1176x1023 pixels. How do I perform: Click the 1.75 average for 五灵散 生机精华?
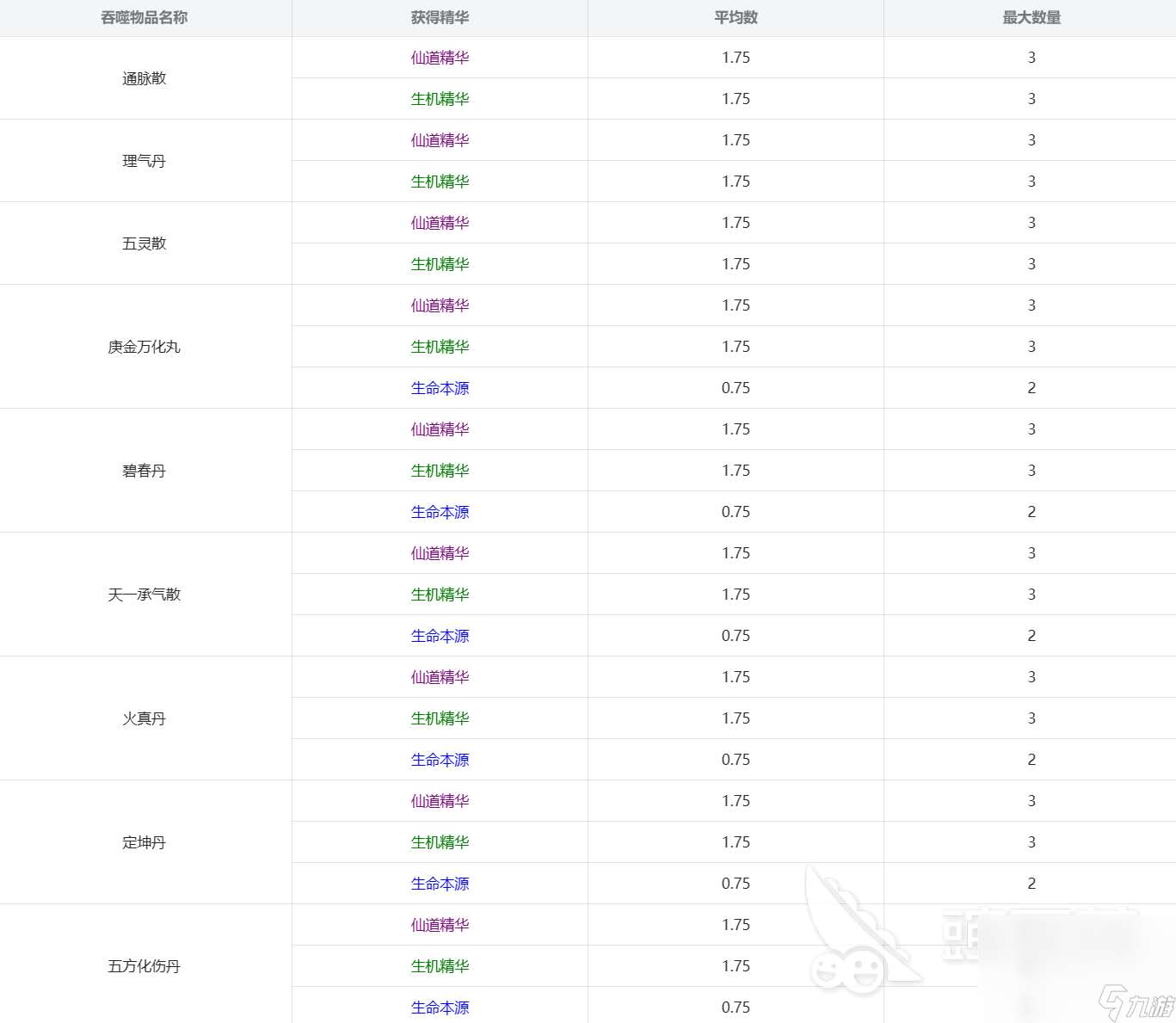point(736,264)
